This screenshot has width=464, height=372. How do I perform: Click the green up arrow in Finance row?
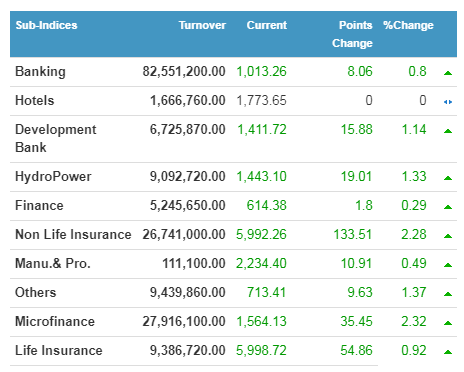448,207
